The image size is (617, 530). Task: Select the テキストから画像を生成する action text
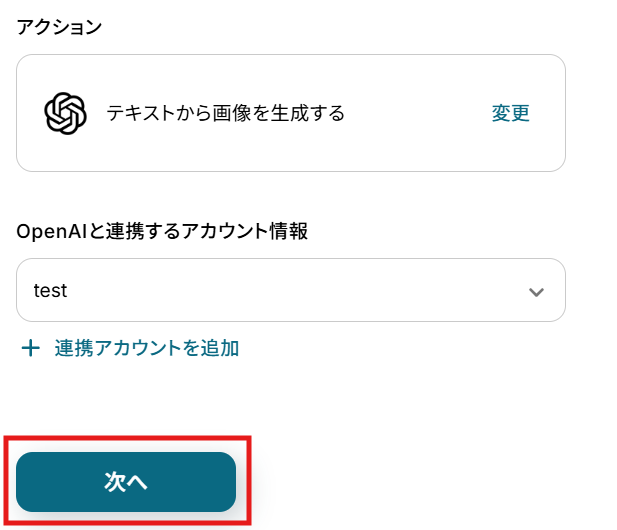click(x=225, y=113)
